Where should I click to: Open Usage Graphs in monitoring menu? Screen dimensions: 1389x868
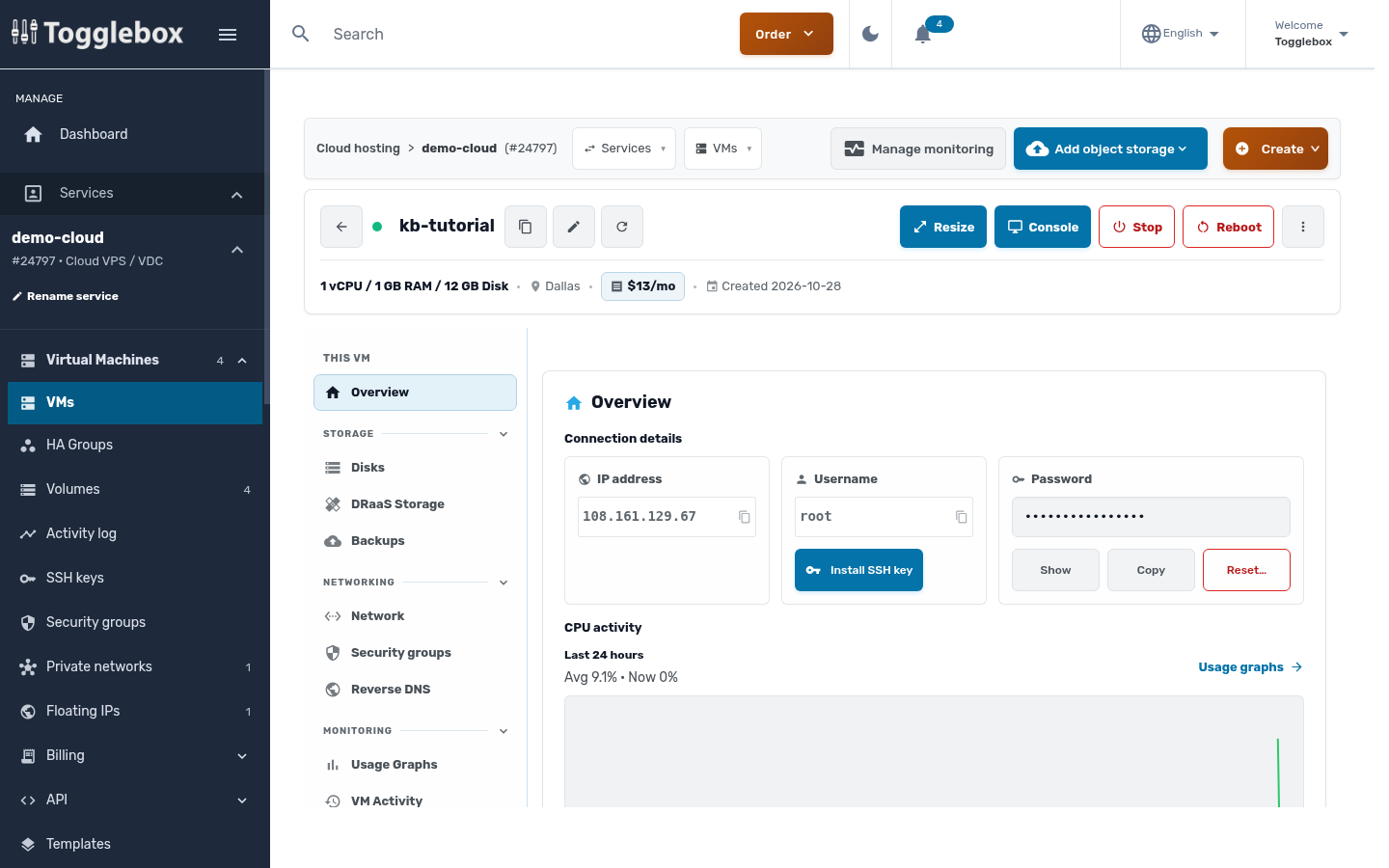coord(415,765)
